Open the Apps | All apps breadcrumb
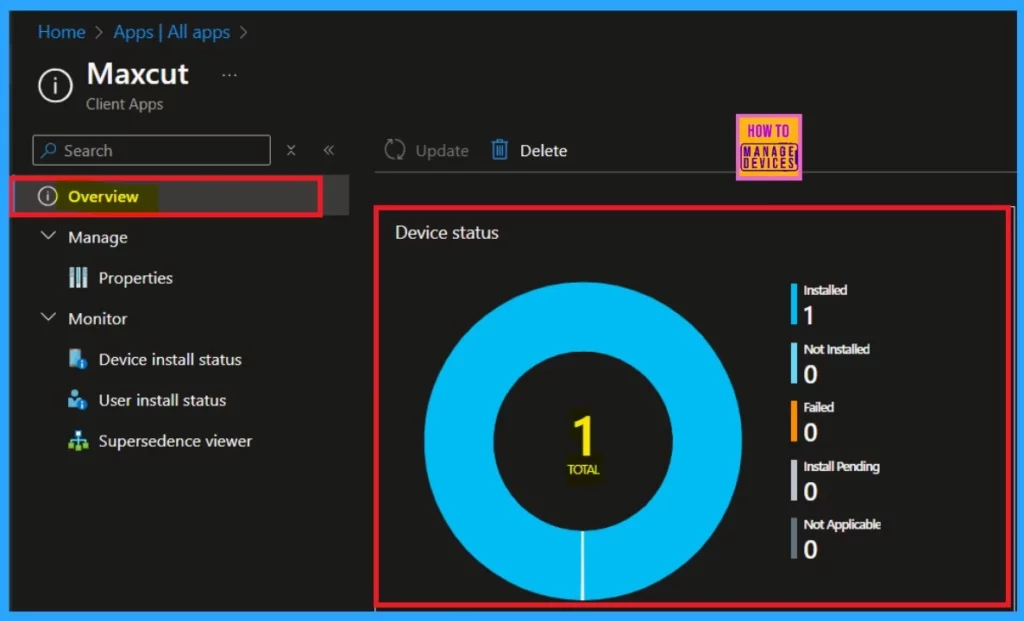The height and width of the screenshot is (621, 1024). click(172, 32)
